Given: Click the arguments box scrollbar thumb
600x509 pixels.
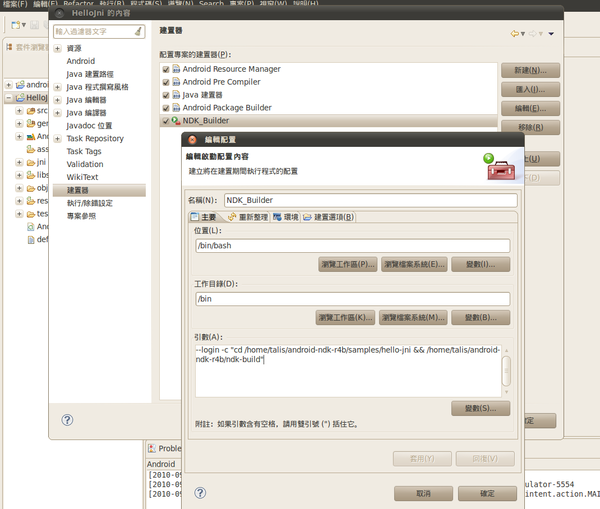Looking at the screenshot, I should [x=506, y=371].
